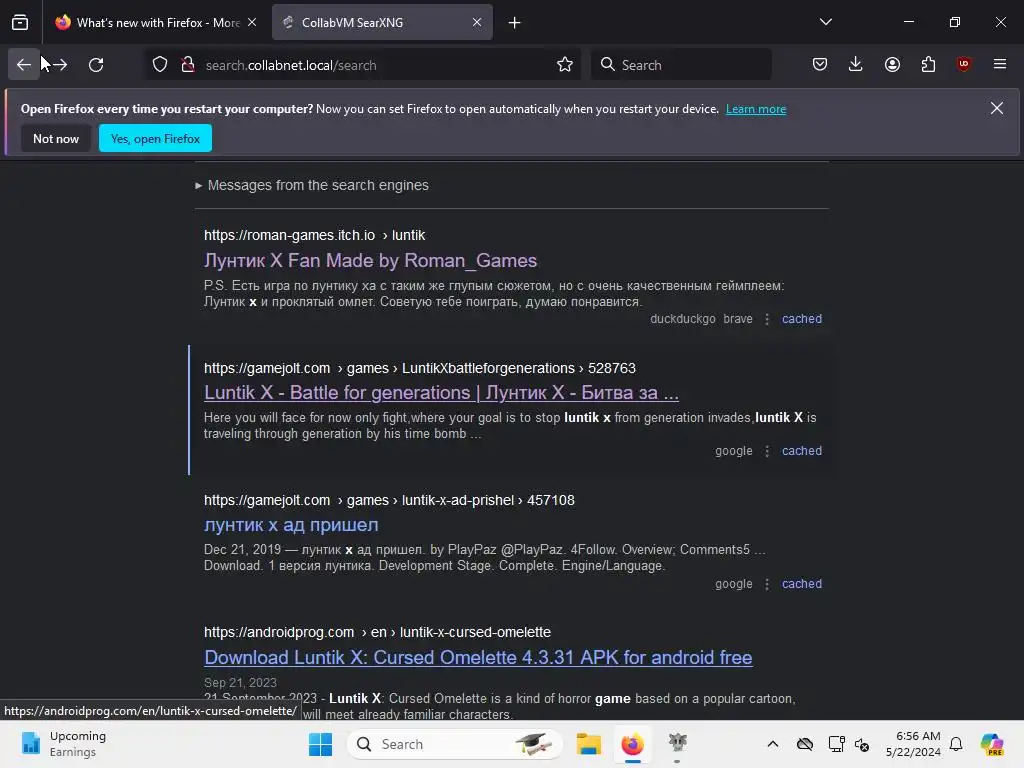This screenshot has width=1024, height=768.
Task: Click the androidprog.com URL text
Action: tap(377, 632)
